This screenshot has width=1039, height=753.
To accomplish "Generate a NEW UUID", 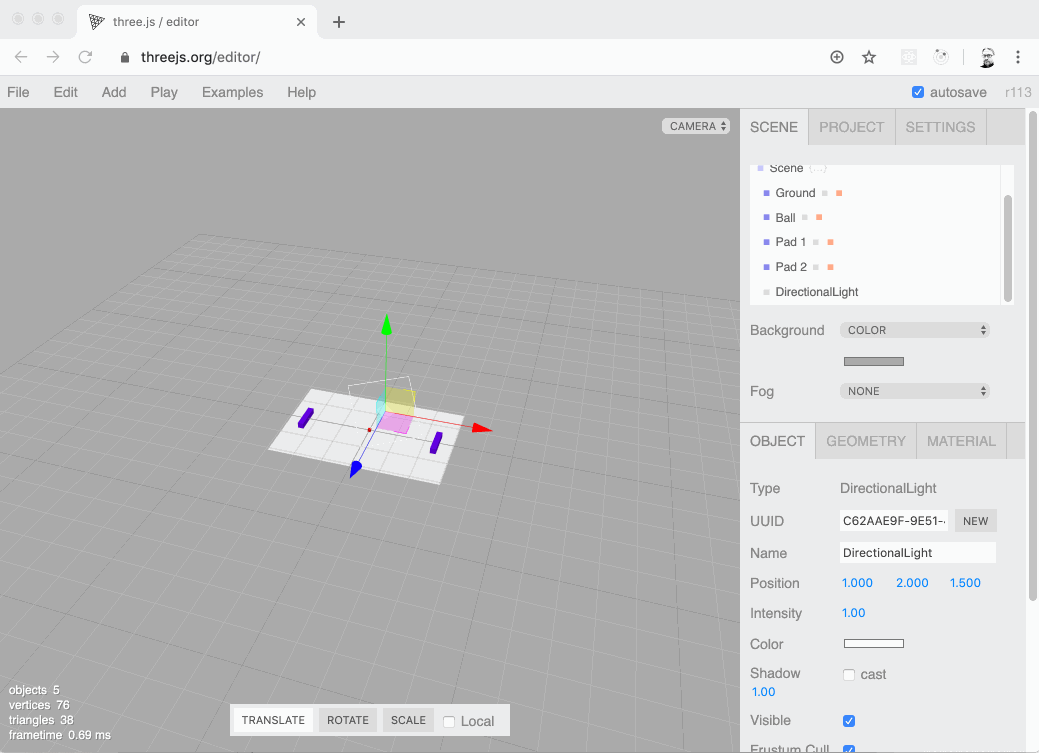I will 975,521.
